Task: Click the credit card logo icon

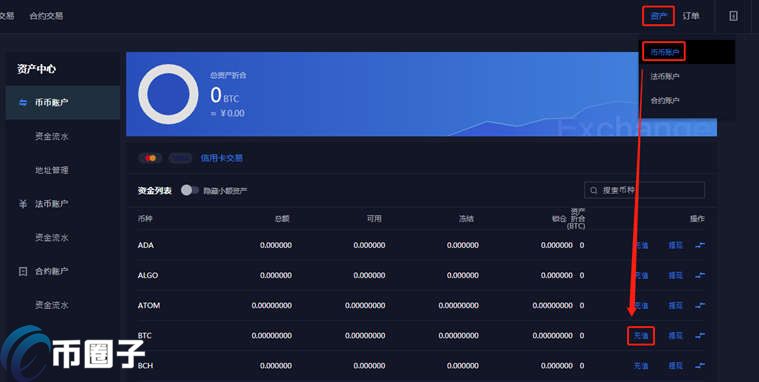Action: coord(151,158)
